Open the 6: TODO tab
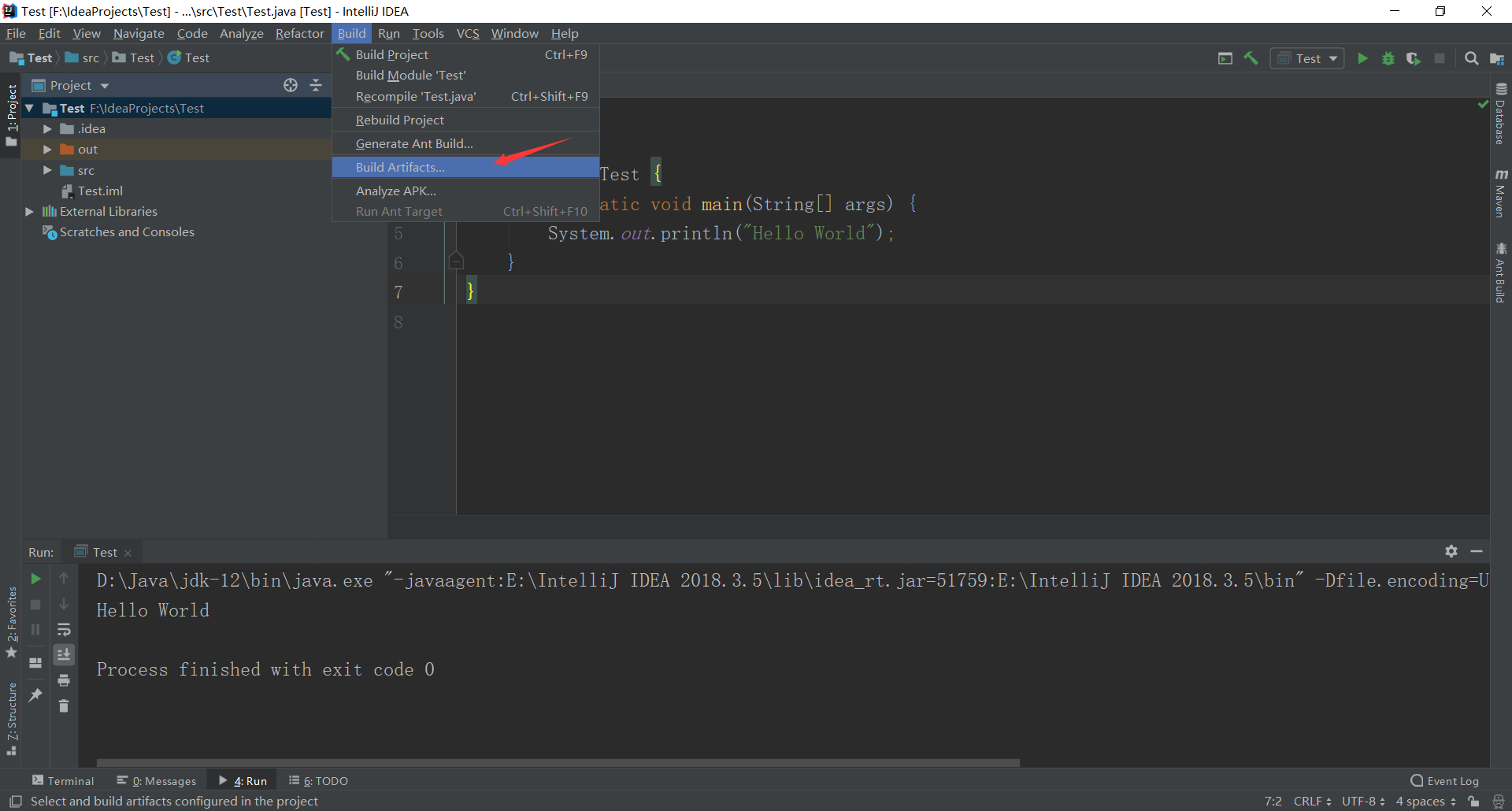 pyautogui.click(x=319, y=780)
